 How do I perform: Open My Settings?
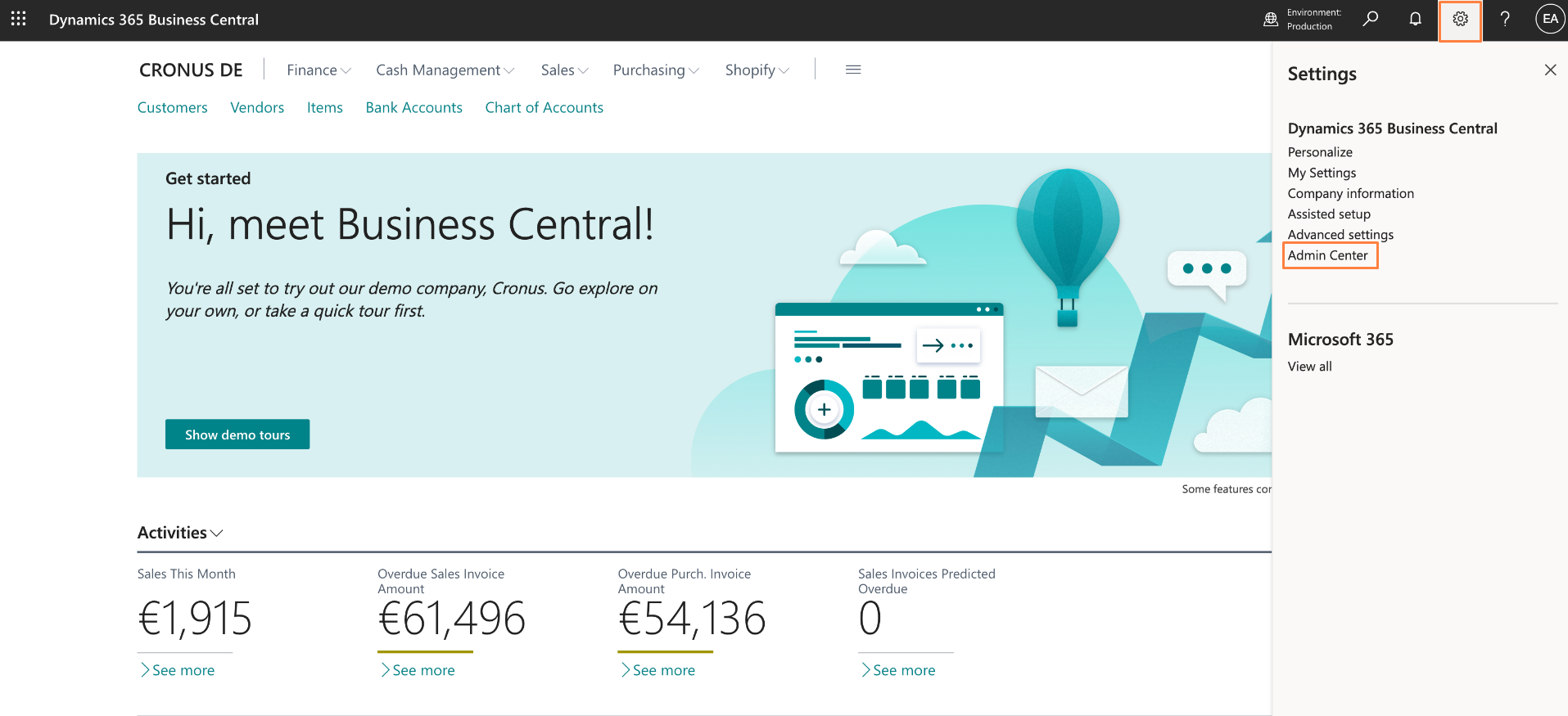tap(1322, 173)
